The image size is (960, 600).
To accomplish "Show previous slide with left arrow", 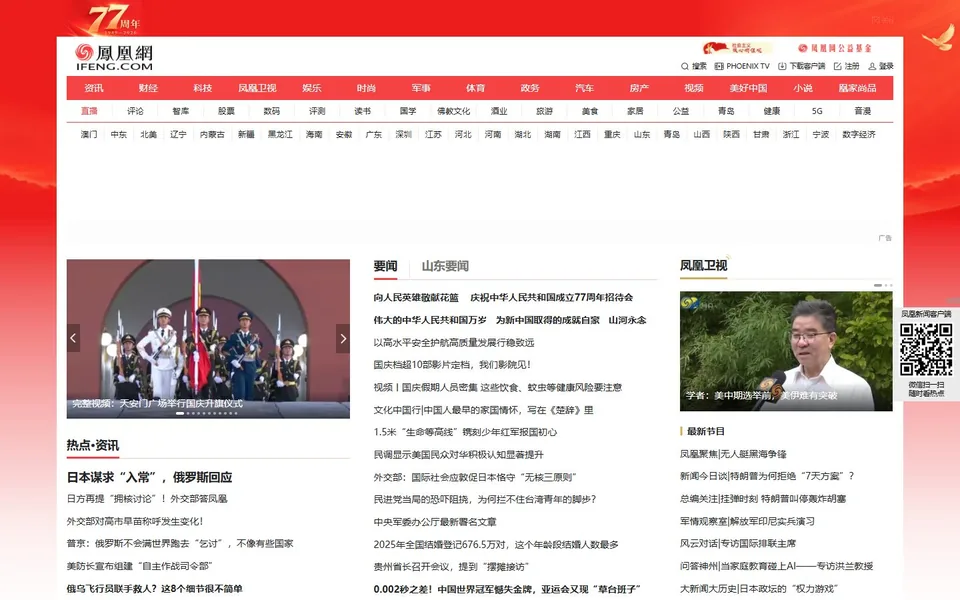I will click(x=73, y=338).
